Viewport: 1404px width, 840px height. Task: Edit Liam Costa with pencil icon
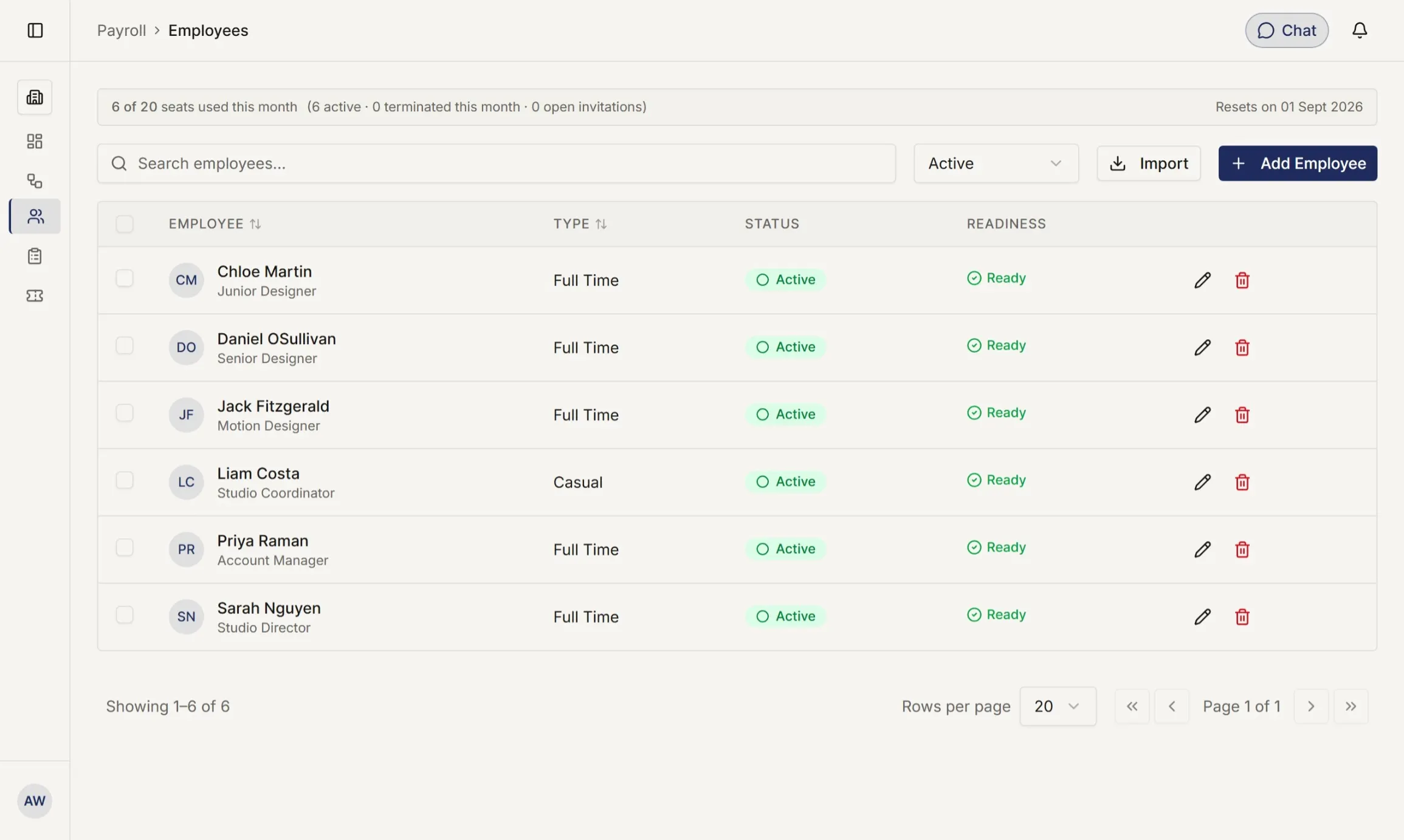1202,483
